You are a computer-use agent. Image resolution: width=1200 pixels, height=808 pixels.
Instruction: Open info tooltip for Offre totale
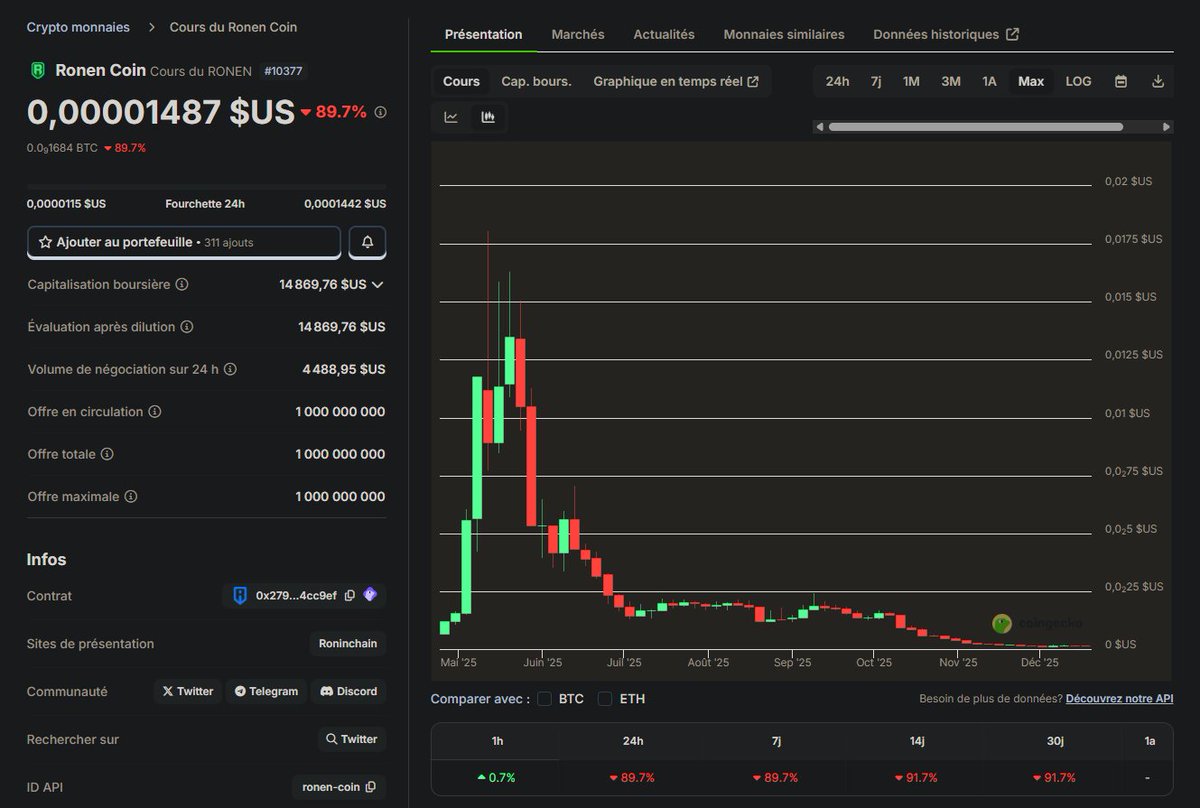[x=107, y=454]
